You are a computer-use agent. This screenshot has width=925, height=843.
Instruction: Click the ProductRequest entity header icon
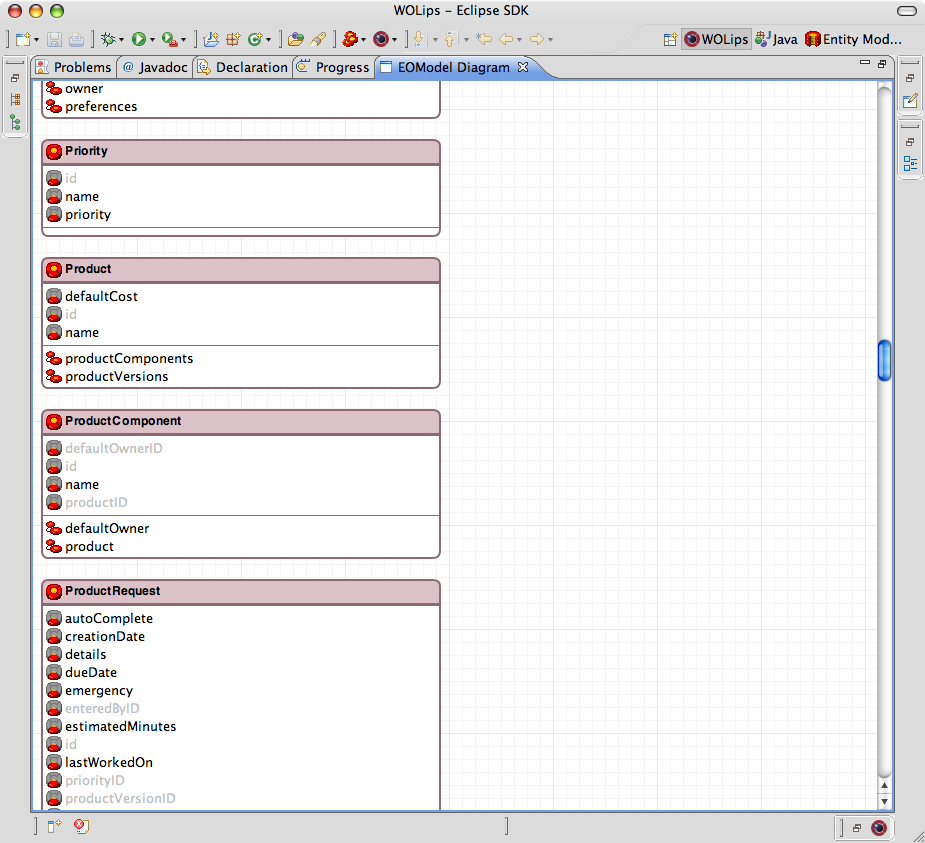[54, 591]
